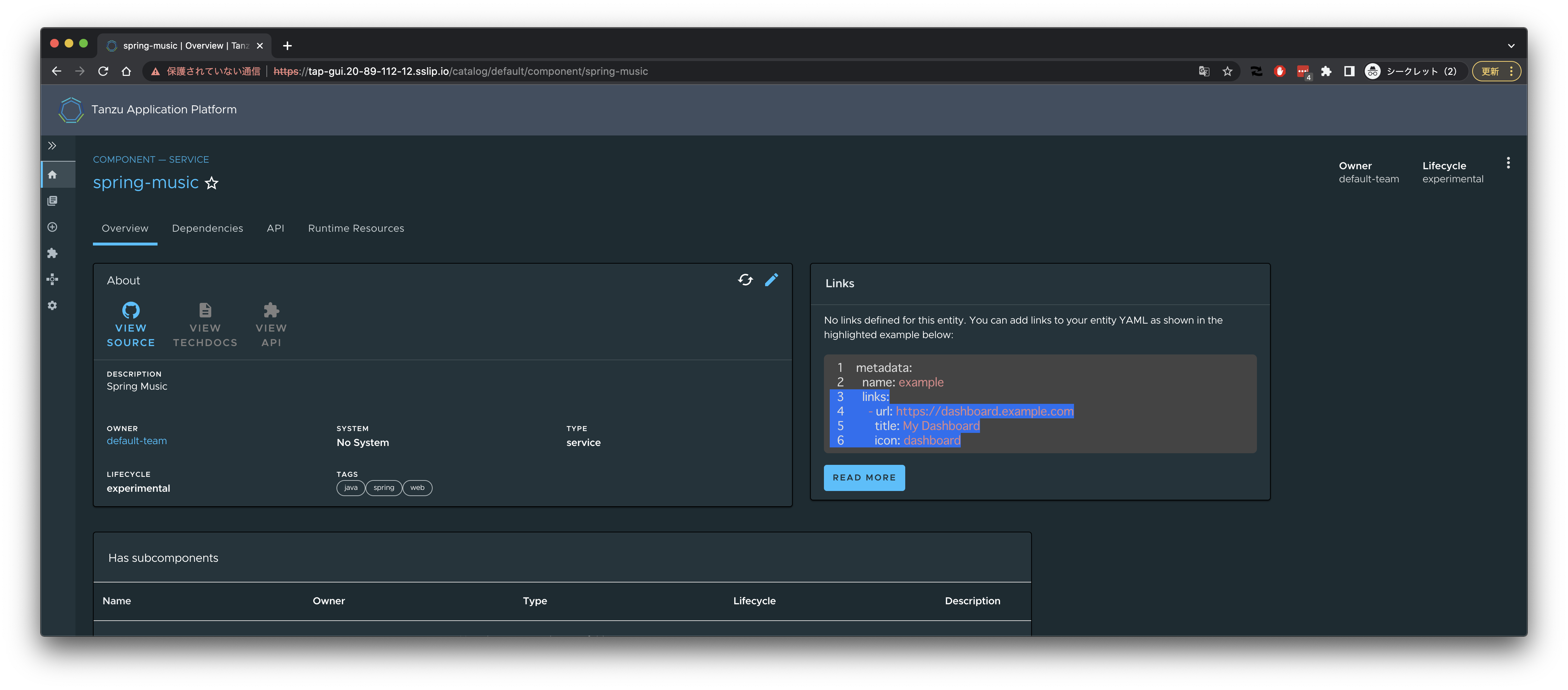Open the API tab

point(275,228)
